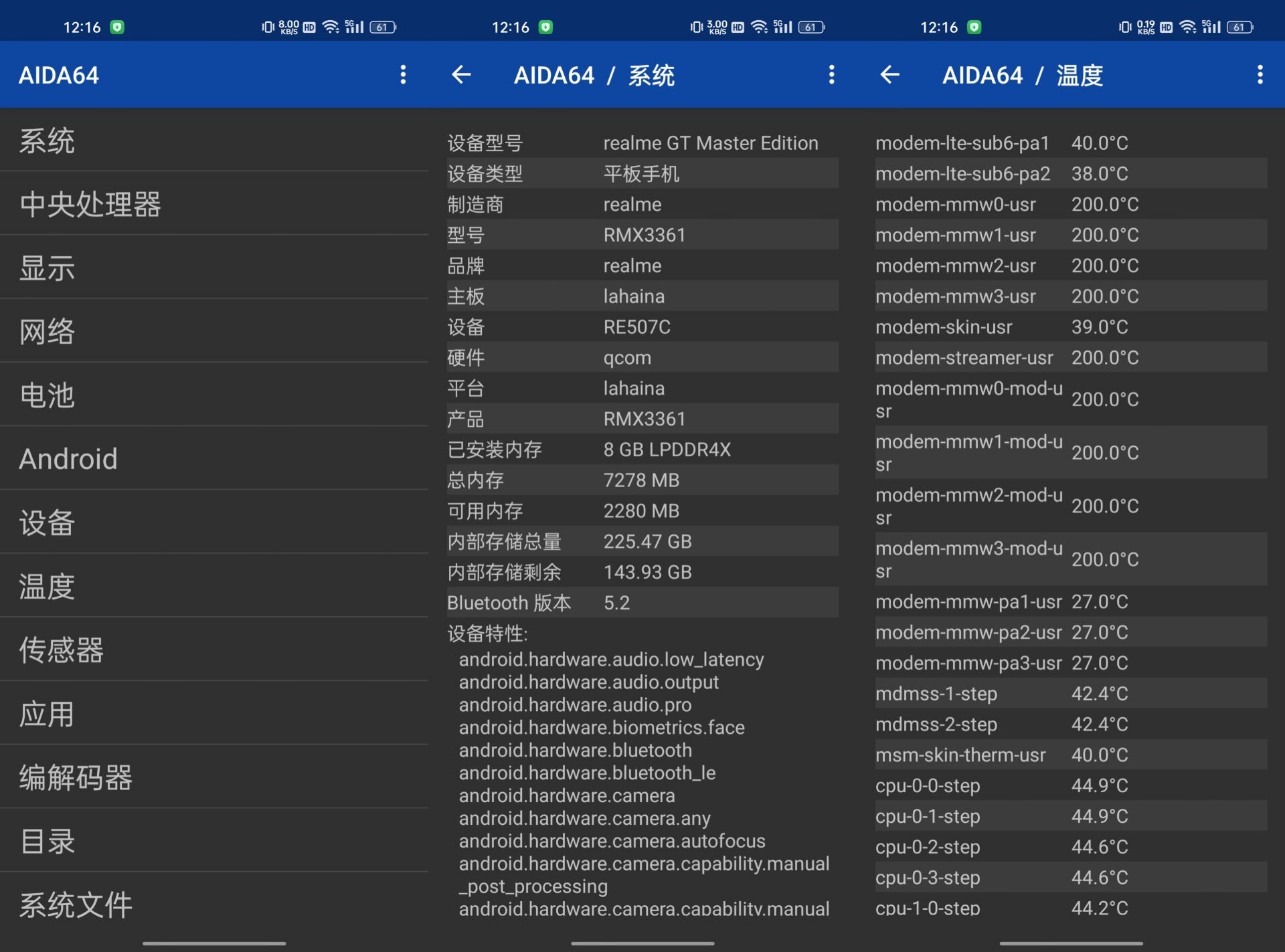Select the Android category
The width and height of the screenshot is (1285, 952).
[x=214, y=459]
